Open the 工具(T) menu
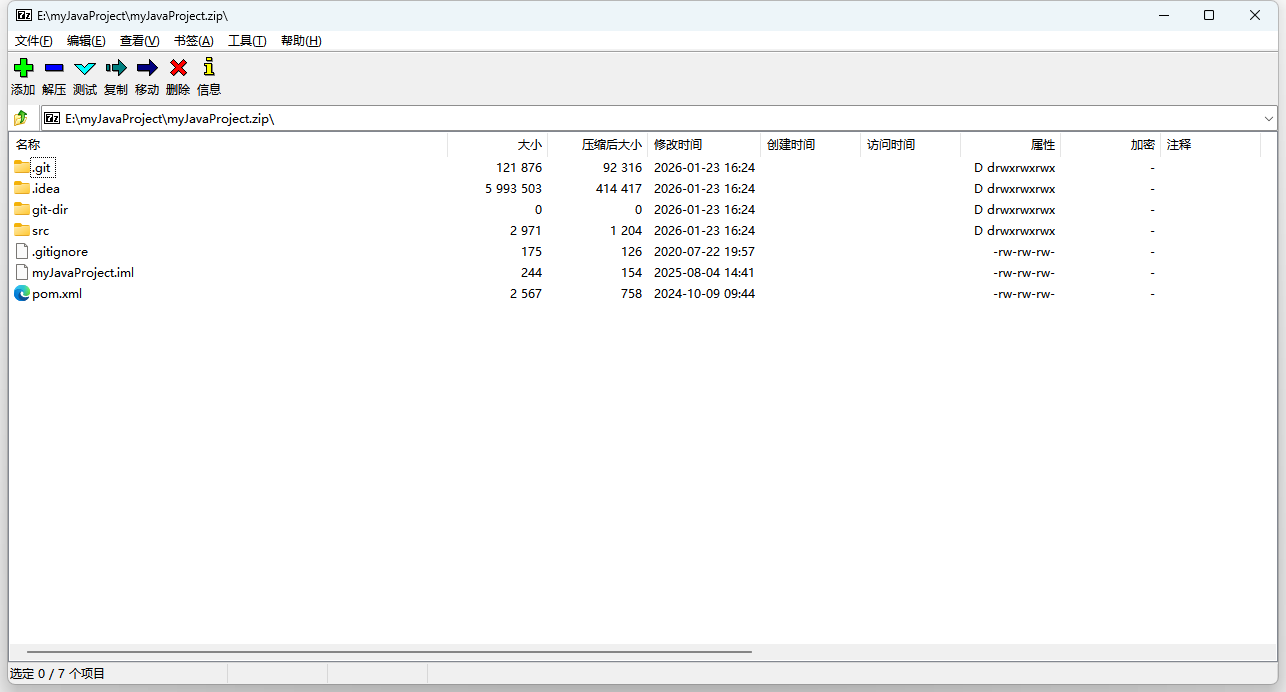1286x692 pixels. tap(247, 41)
